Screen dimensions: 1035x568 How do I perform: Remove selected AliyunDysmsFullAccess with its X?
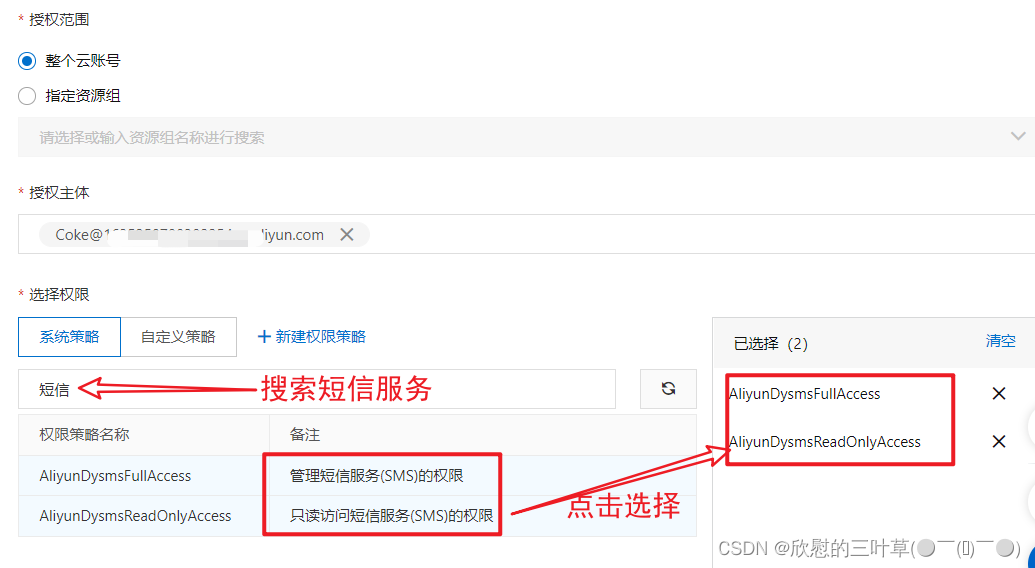click(999, 394)
